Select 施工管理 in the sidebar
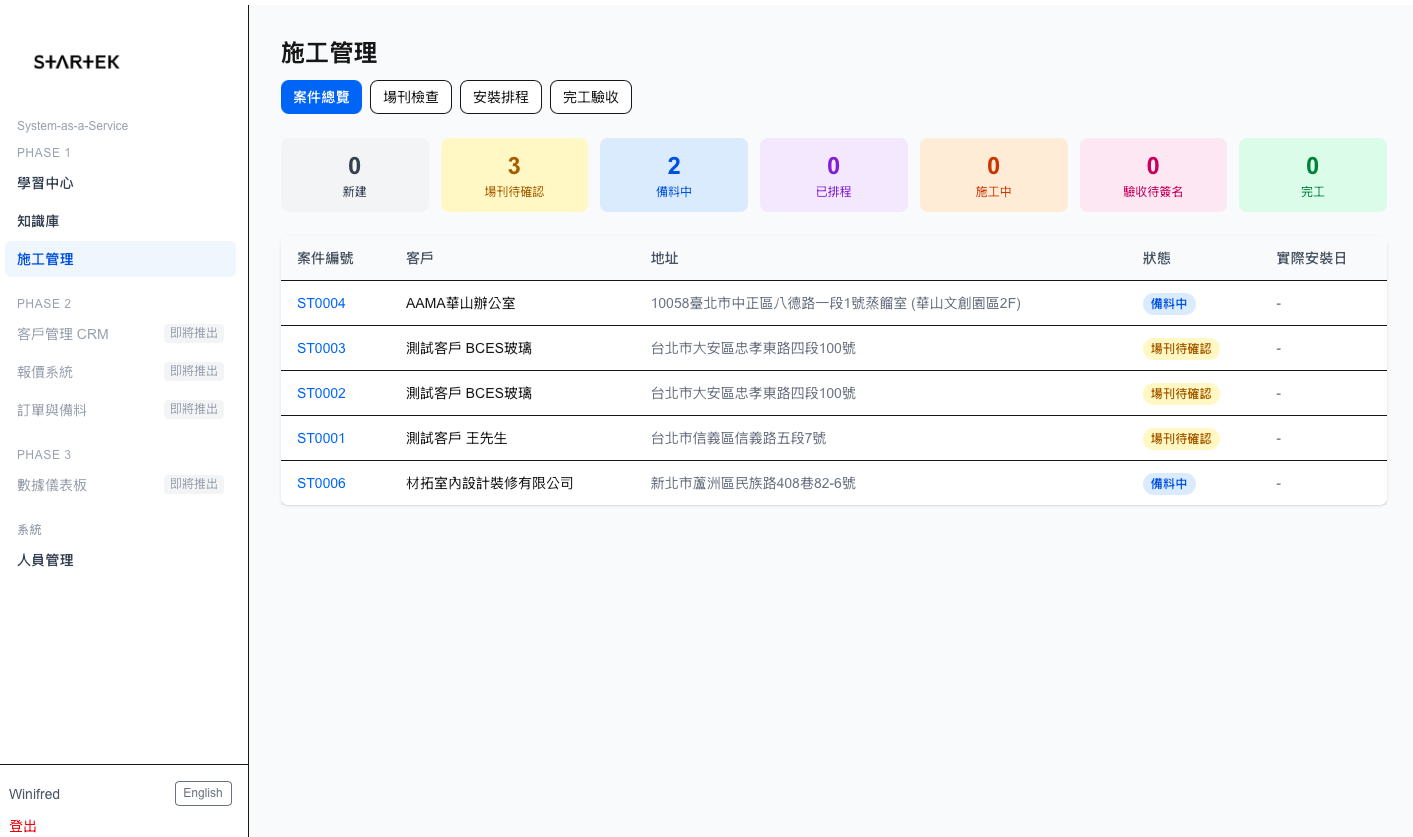 (x=44, y=259)
